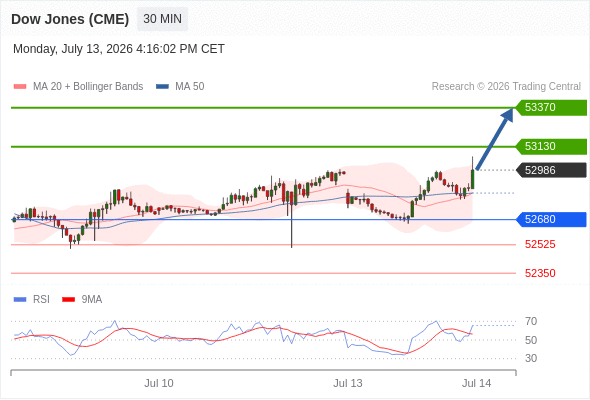The height and width of the screenshot is (400, 590).
Task: Click the Jul 13 date axis label
Action: 348,383
